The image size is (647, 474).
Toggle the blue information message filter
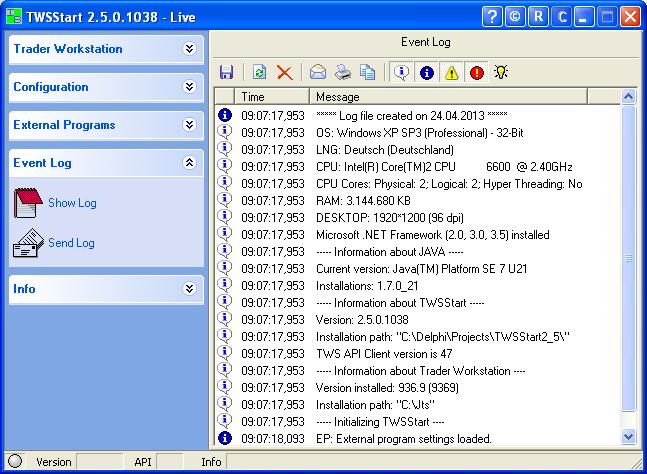pyautogui.click(x=427, y=72)
